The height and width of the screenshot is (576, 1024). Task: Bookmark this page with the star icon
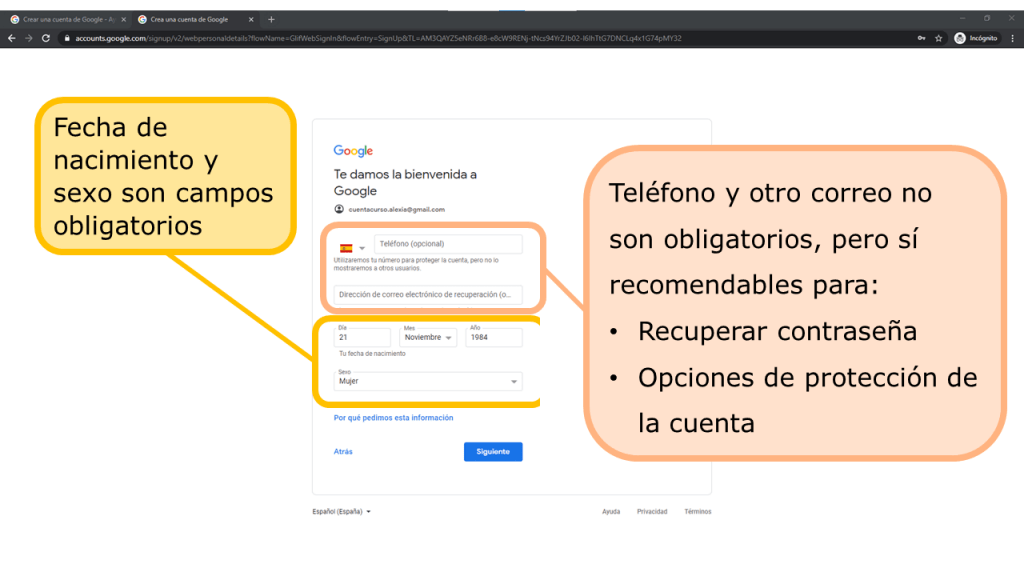938,39
